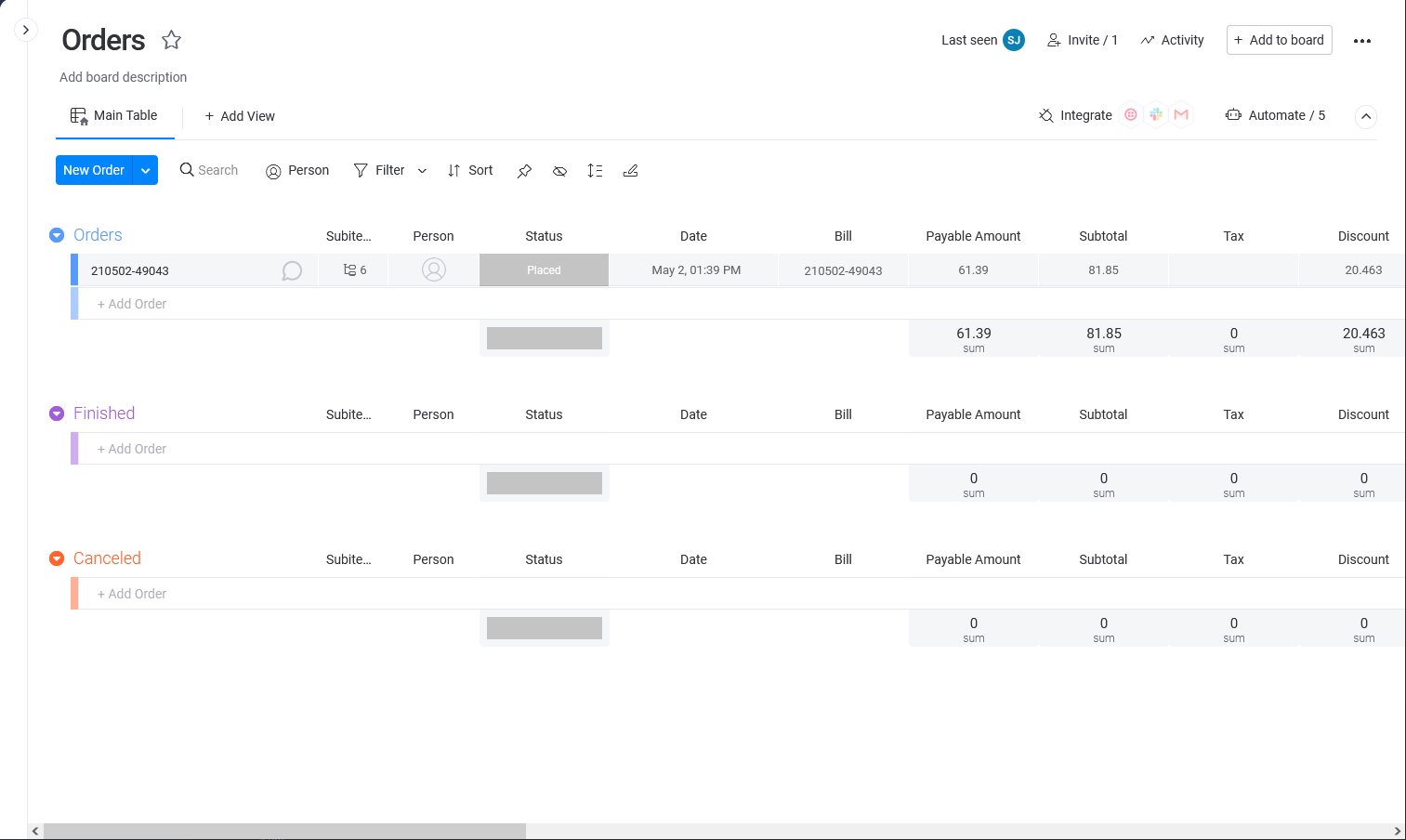Click Add to board button
Viewport: 1406px width, 840px height.
[x=1279, y=40]
